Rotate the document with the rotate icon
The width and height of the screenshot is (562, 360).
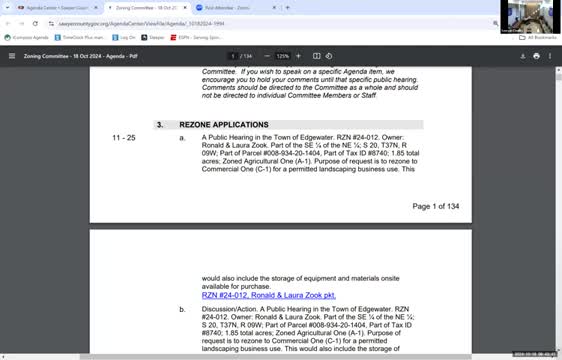pos(329,56)
